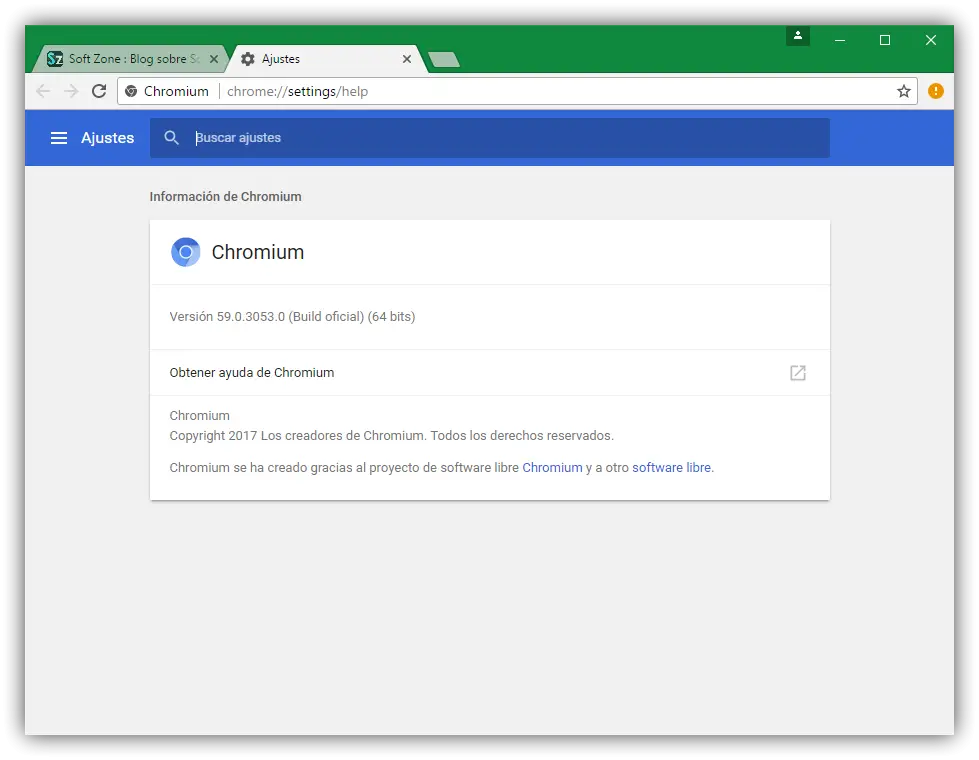
Task: Click the Chromium title in the card
Action: coord(258,252)
